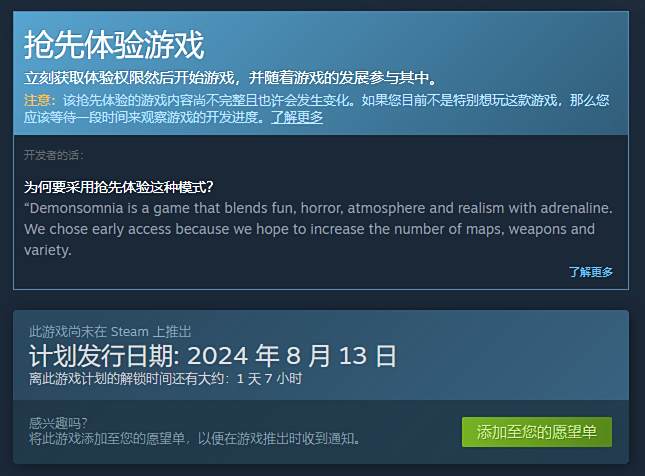This screenshot has height=476, width=645.
Task: Click the word Demonsomnia in the description
Action: [76, 208]
